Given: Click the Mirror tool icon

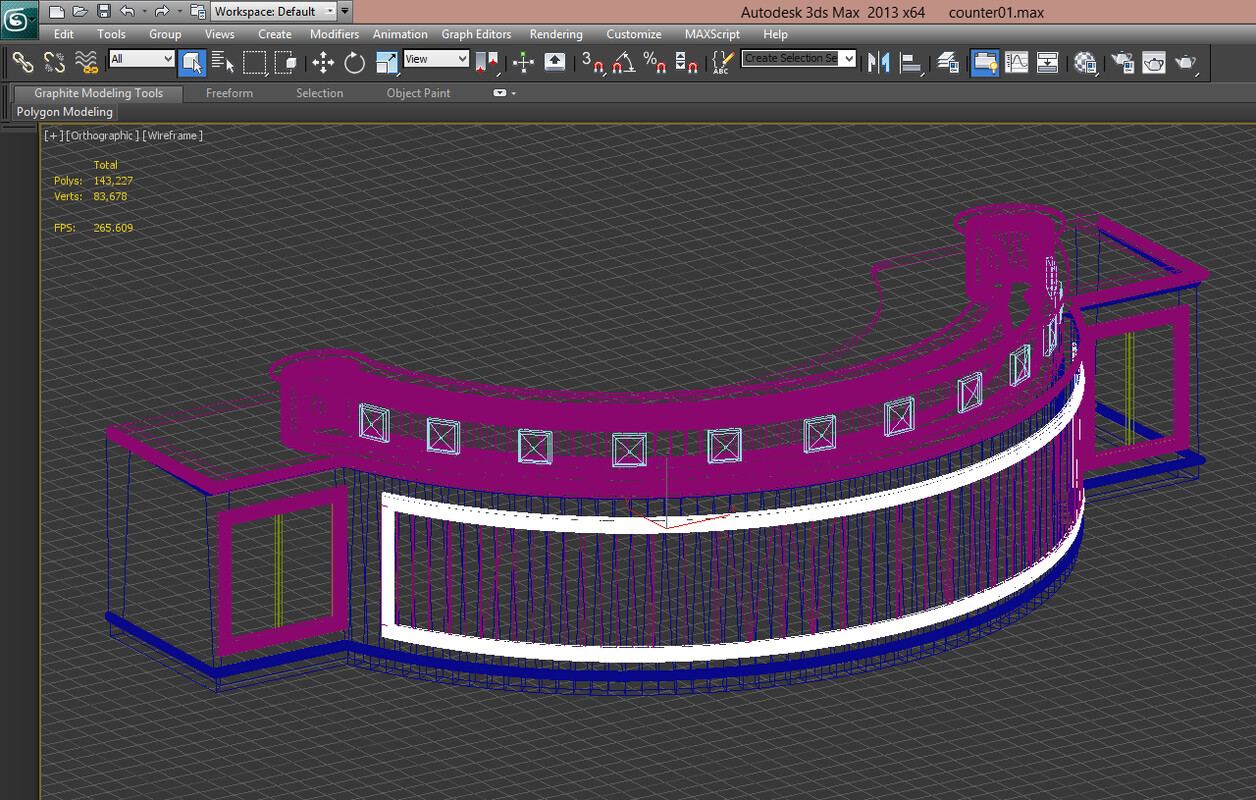Looking at the screenshot, I should 878,63.
